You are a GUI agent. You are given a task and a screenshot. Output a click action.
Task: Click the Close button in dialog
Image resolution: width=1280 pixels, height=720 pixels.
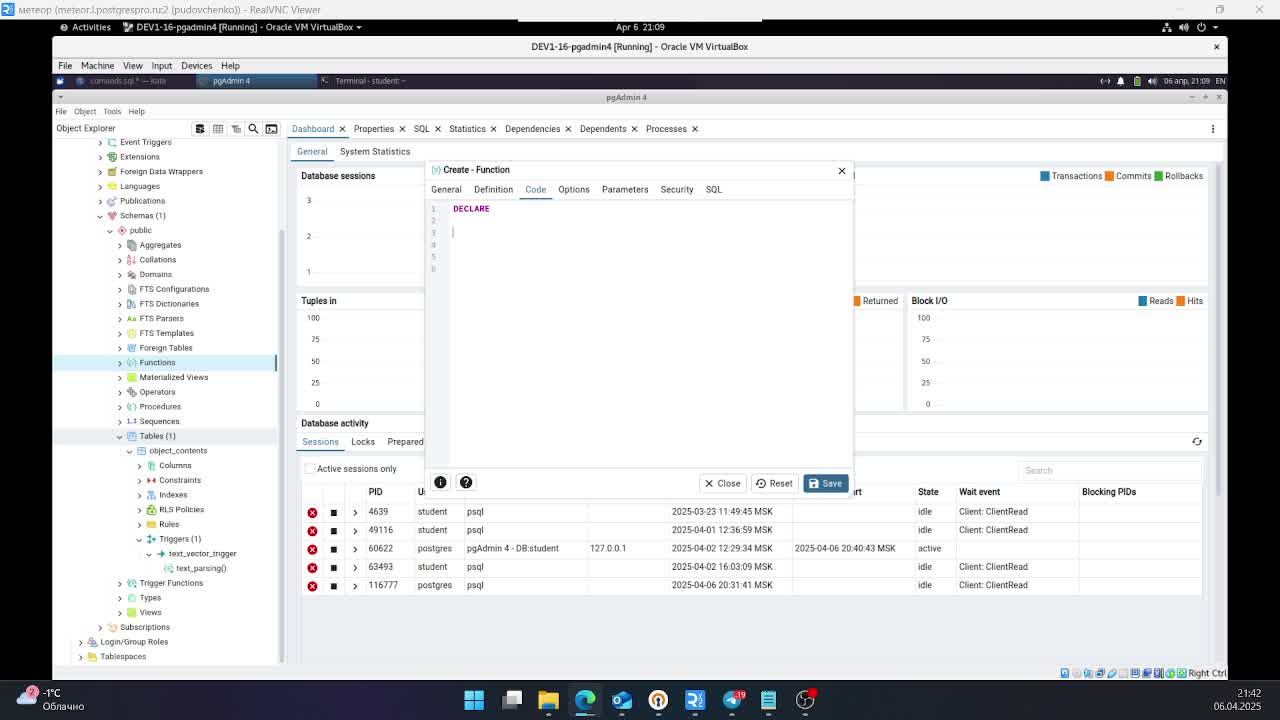(722, 483)
